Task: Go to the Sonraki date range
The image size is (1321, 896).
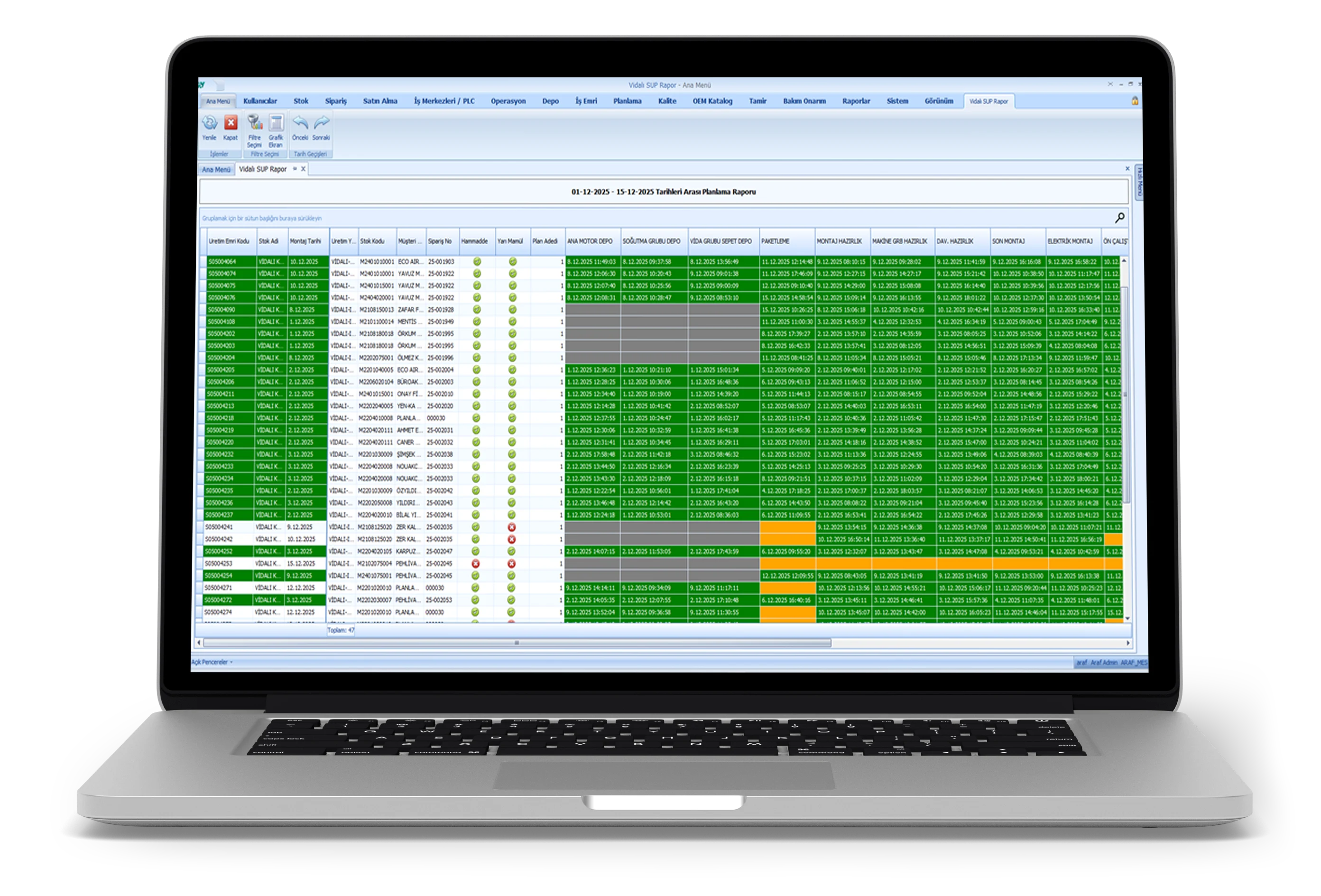Action: coord(321,123)
